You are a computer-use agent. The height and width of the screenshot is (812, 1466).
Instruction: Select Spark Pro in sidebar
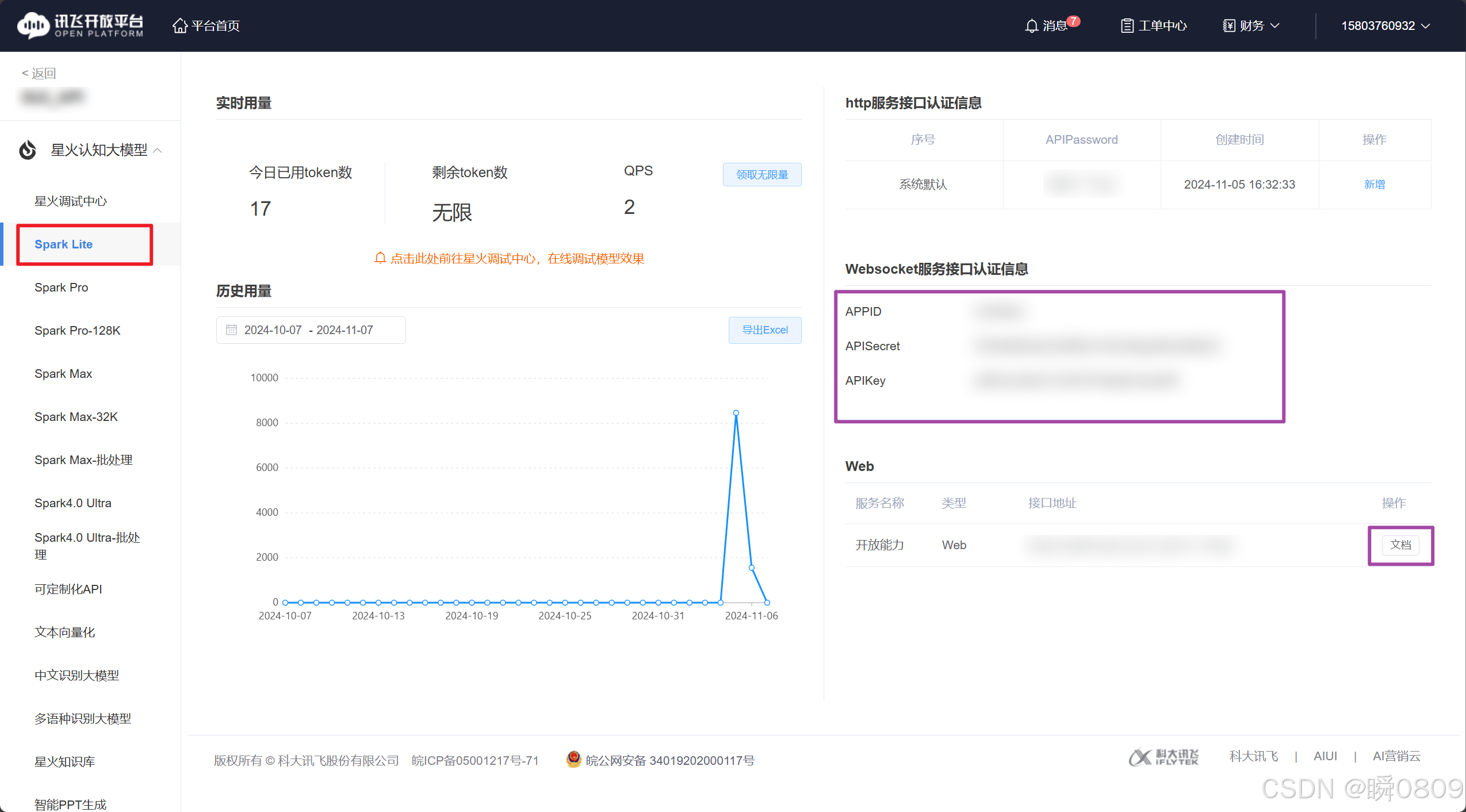pyautogui.click(x=61, y=288)
